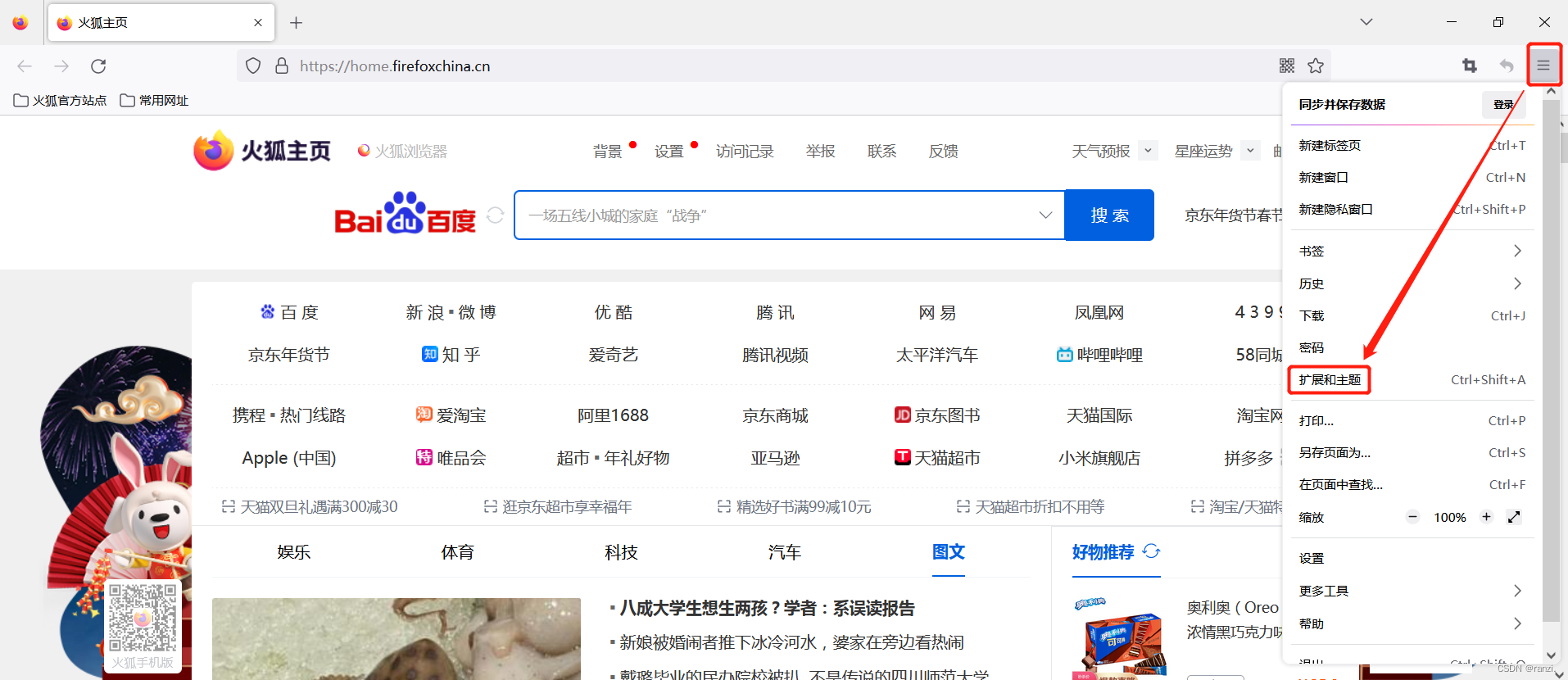This screenshot has height=680, width=1568.
Task: Click the menu panel vertical scrollbar
Action: (1550, 360)
